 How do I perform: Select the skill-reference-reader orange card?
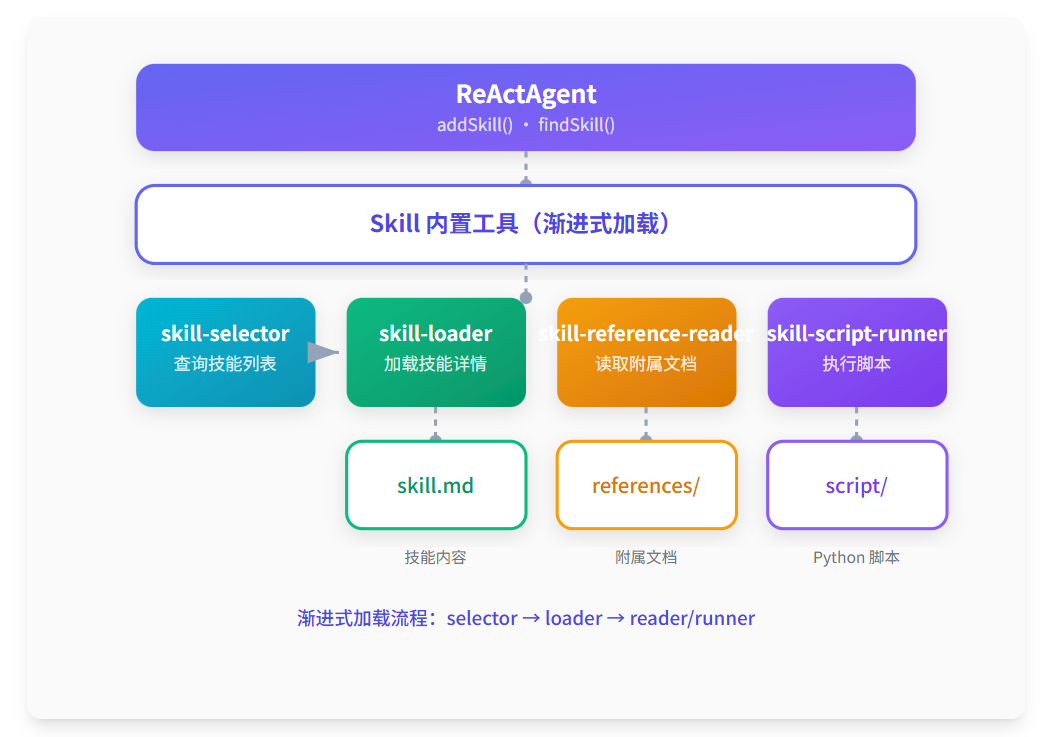647,352
